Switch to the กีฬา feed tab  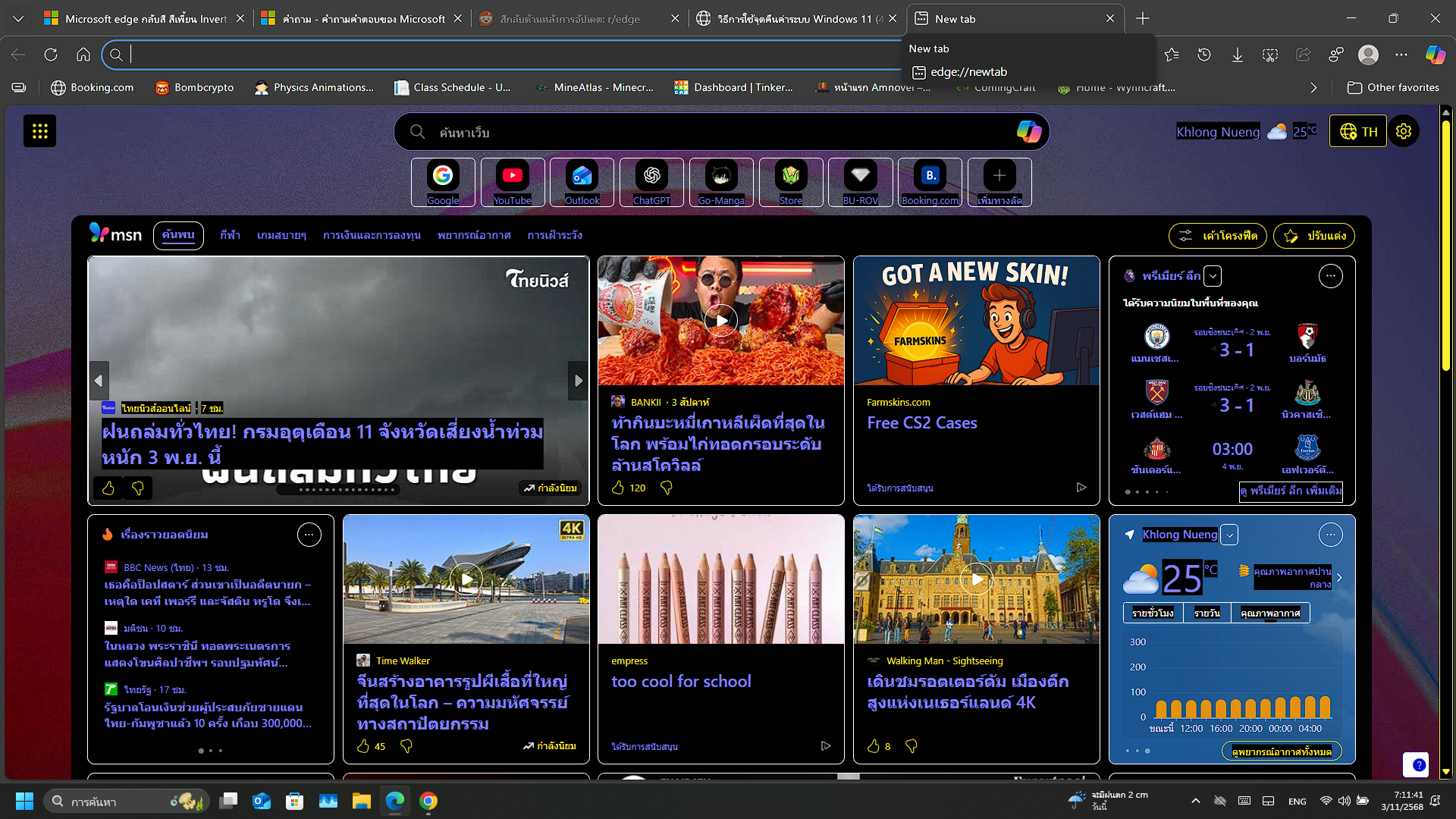click(230, 235)
